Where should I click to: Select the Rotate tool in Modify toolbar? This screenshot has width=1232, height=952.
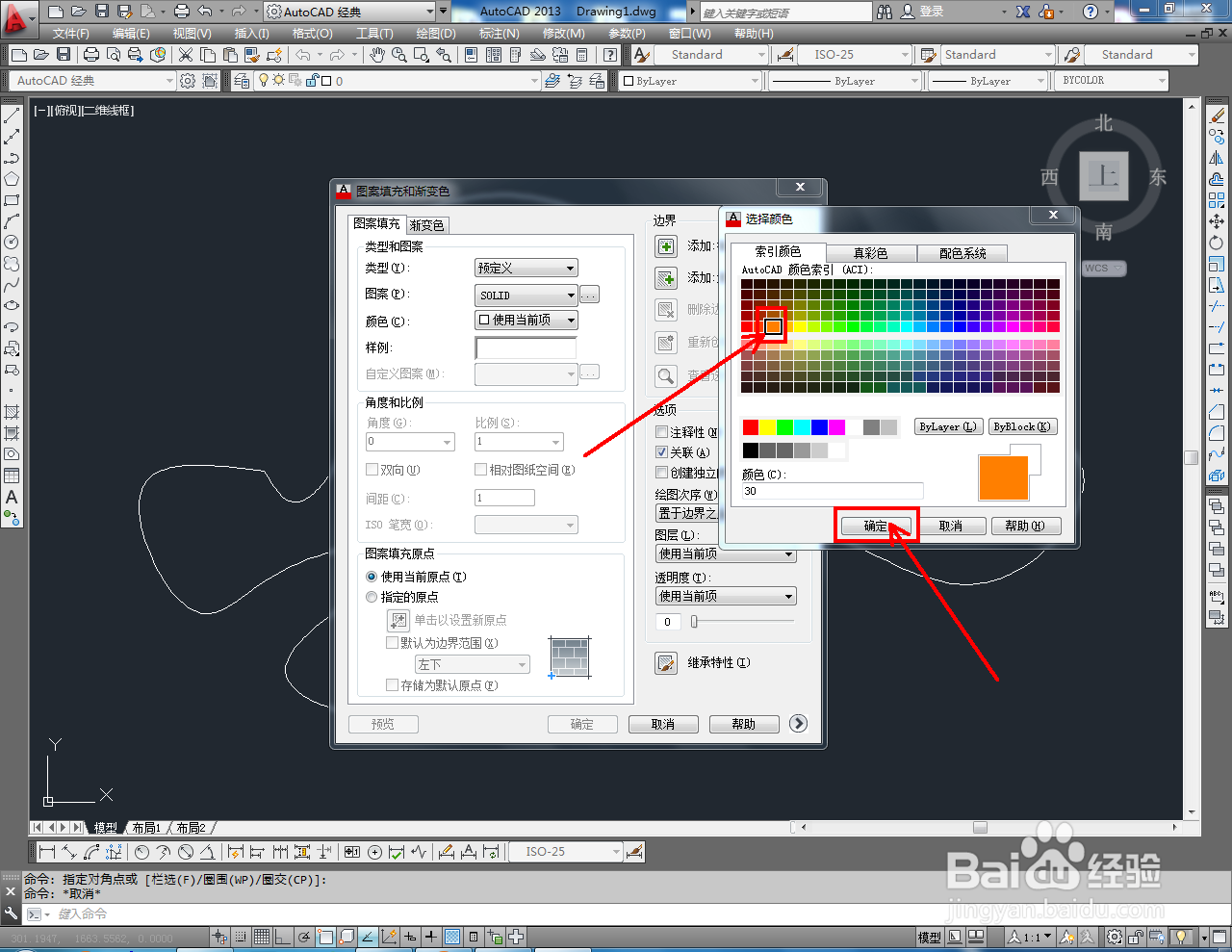[1217, 243]
